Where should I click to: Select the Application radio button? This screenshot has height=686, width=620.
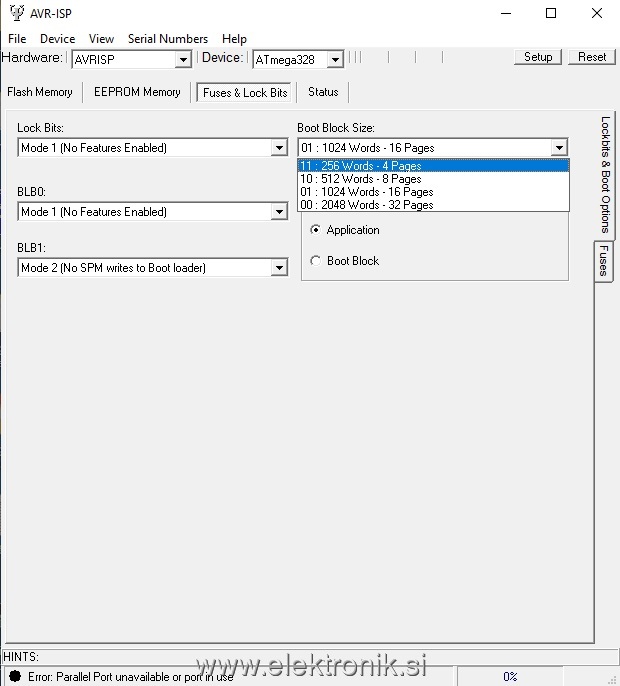315,230
